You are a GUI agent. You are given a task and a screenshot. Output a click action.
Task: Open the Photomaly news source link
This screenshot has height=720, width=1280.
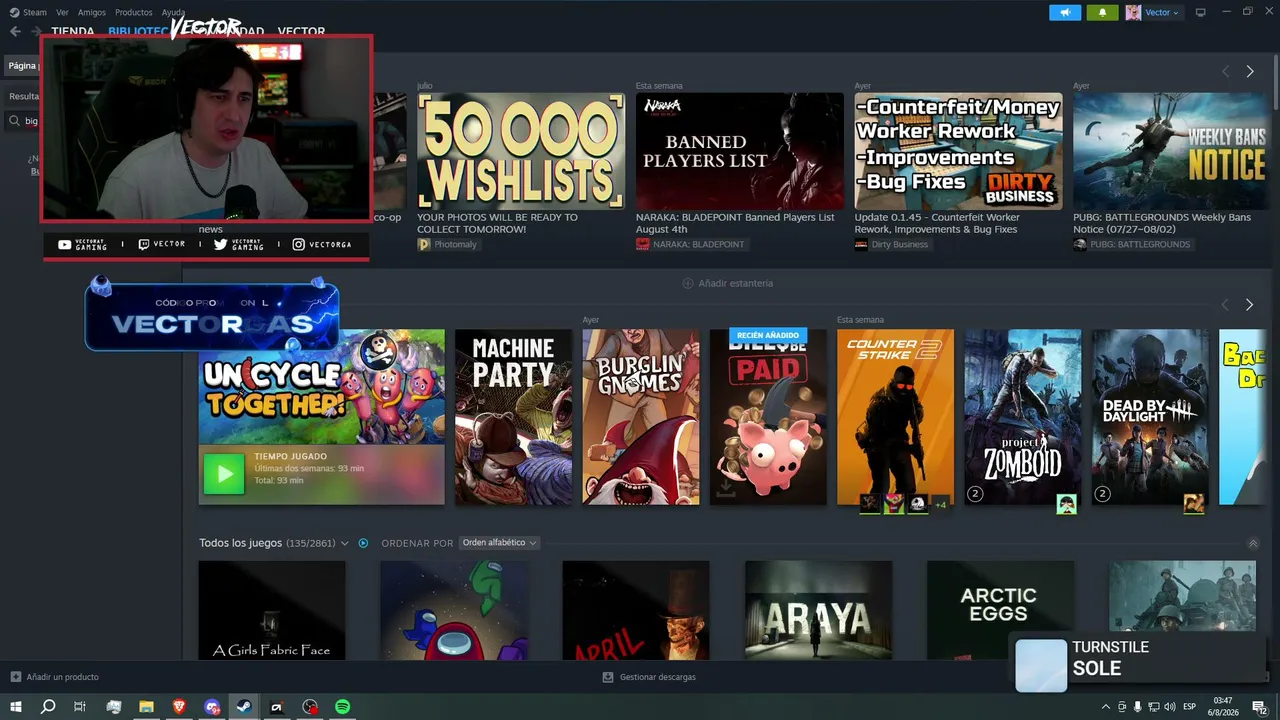click(x=447, y=244)
